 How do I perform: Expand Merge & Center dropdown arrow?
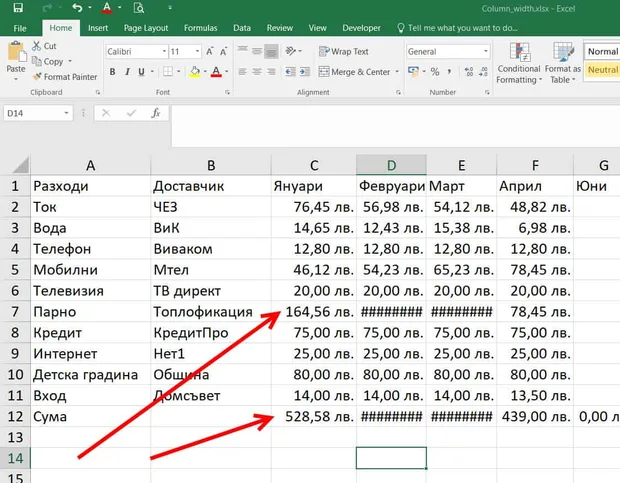coord(397,72)
